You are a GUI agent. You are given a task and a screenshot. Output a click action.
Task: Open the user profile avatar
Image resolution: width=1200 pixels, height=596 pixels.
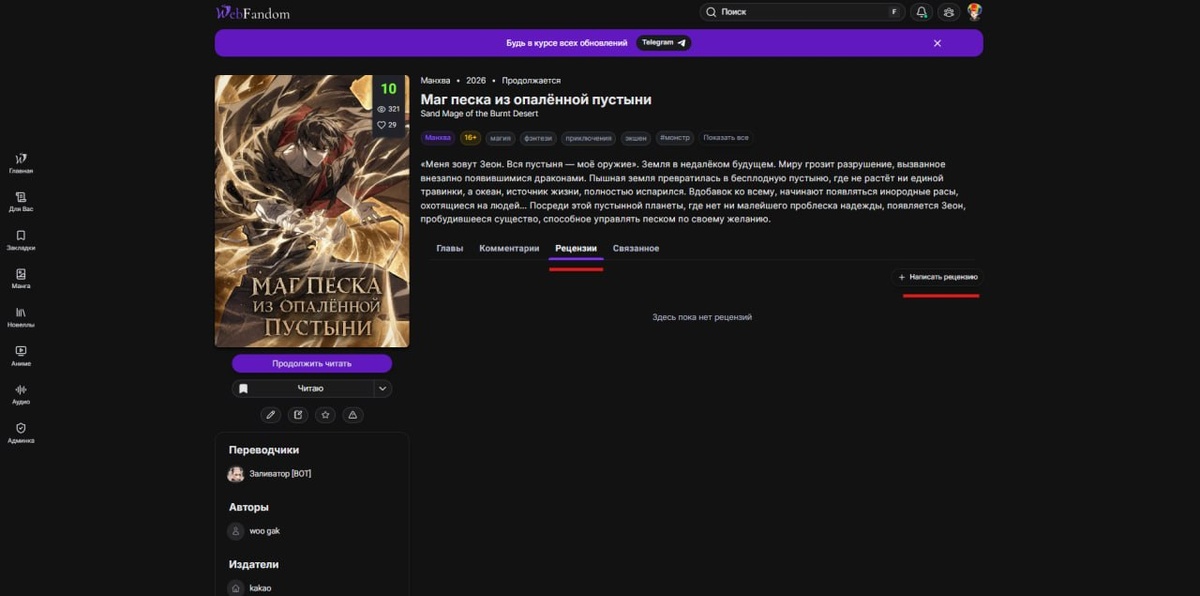click(x=974, y=12)
